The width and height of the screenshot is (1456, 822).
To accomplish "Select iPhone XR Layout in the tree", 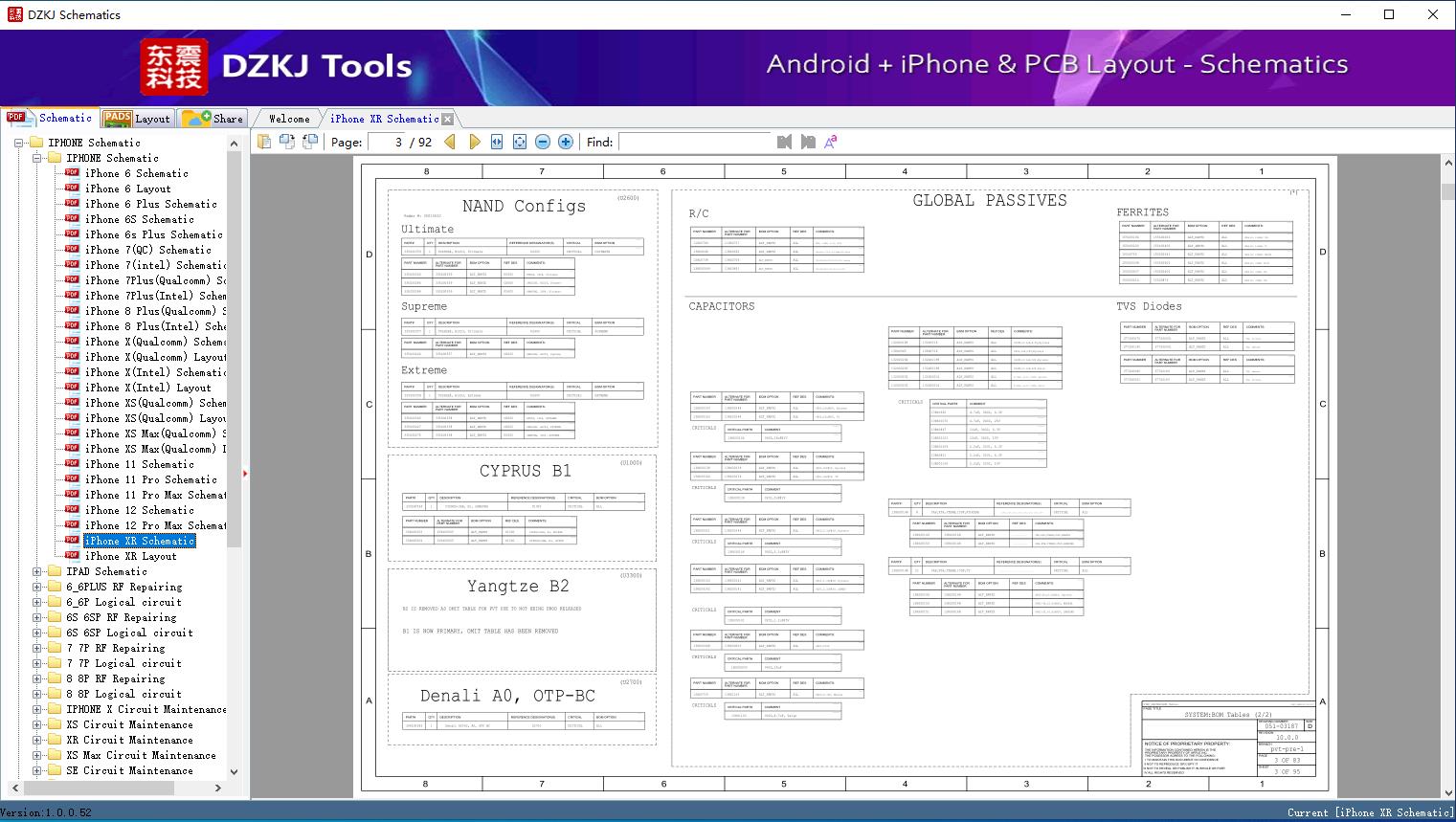I will click(x=131, y=556).
